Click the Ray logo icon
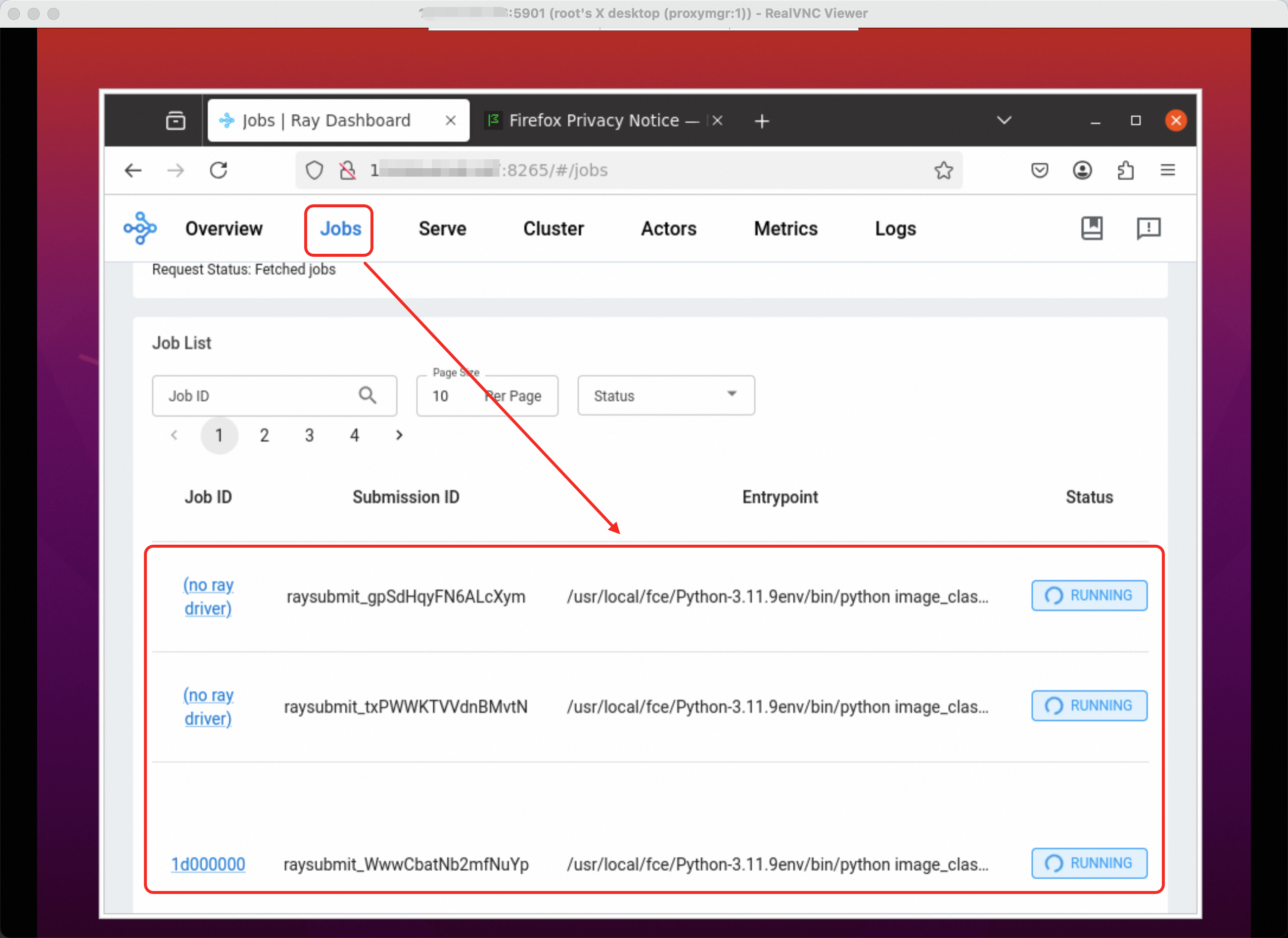This screenshot has height=938, width=1288. (139, 229)
